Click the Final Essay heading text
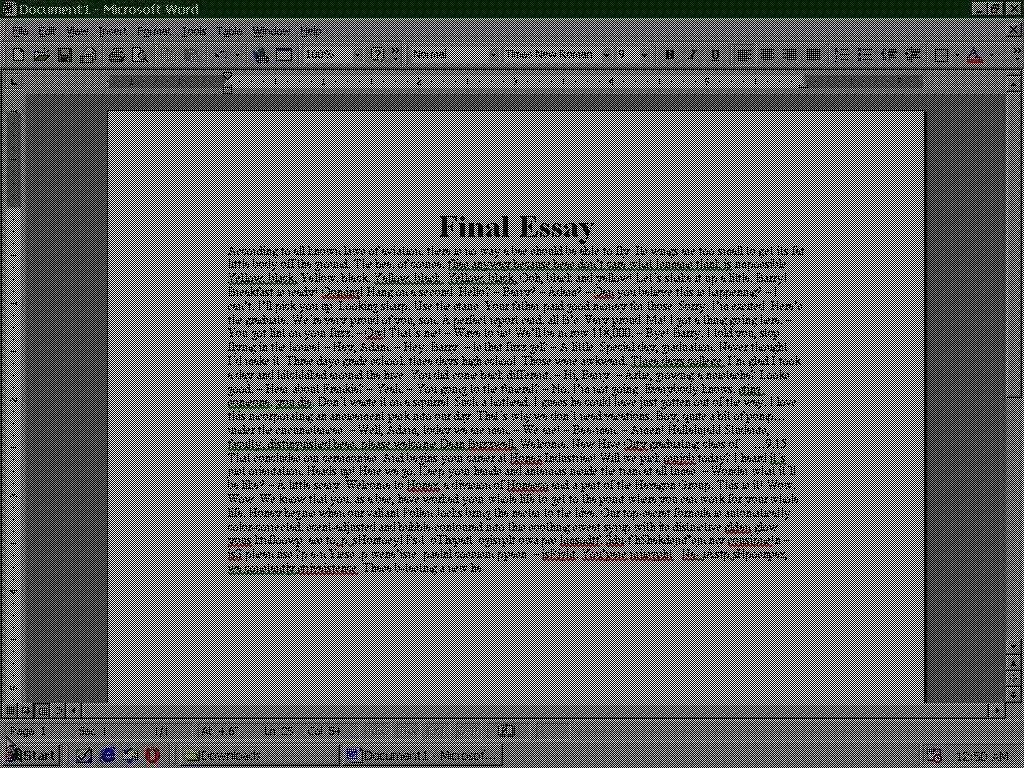The width and height of the screenshot is (1024, 768). 517,227
